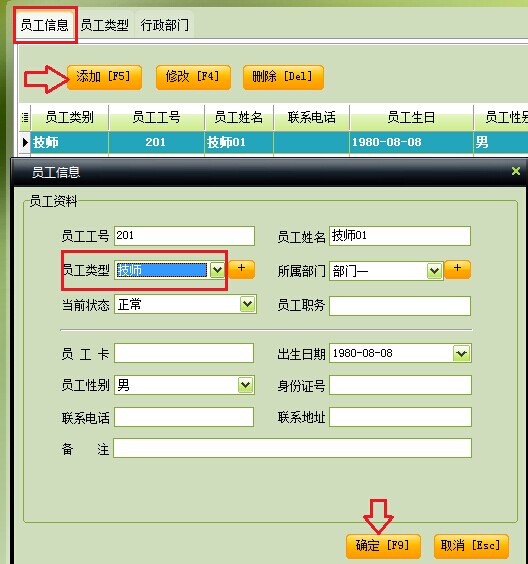The height and width of the screenshot is (564, 528).
Task: Expand the 员工性别 dropdown
Action: 246,385
